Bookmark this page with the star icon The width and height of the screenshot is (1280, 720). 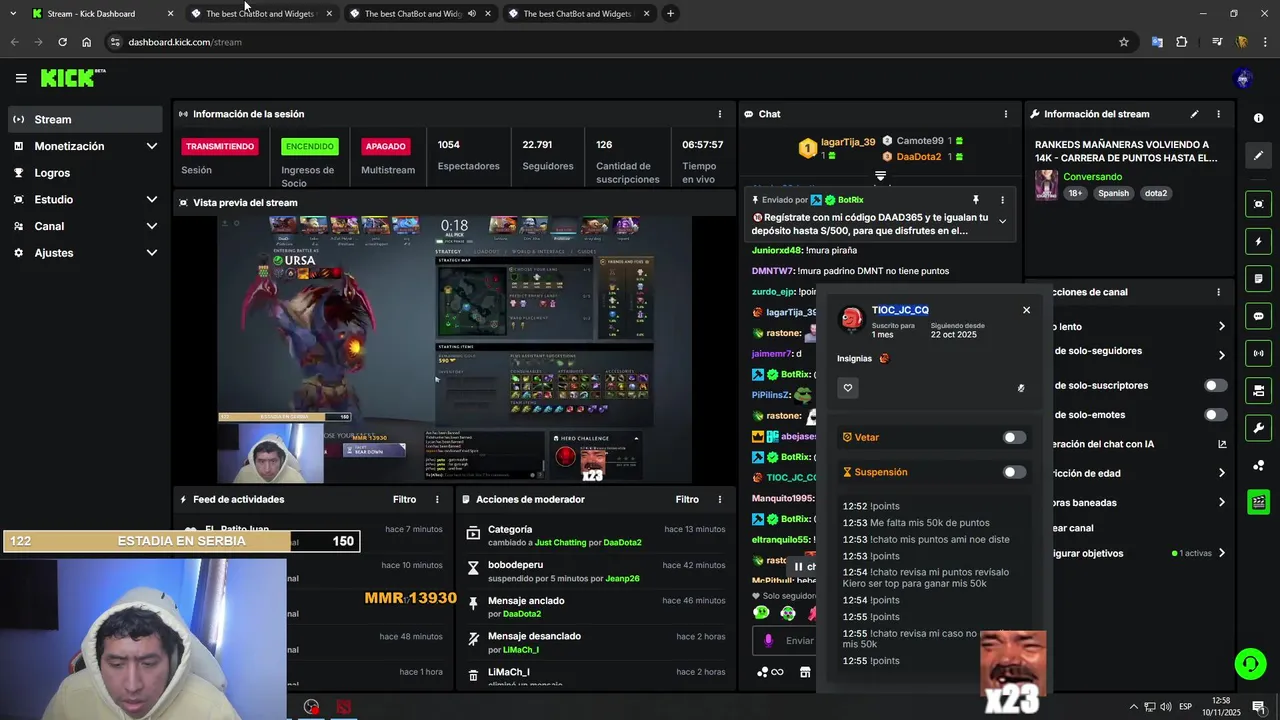coord(1124,42)
